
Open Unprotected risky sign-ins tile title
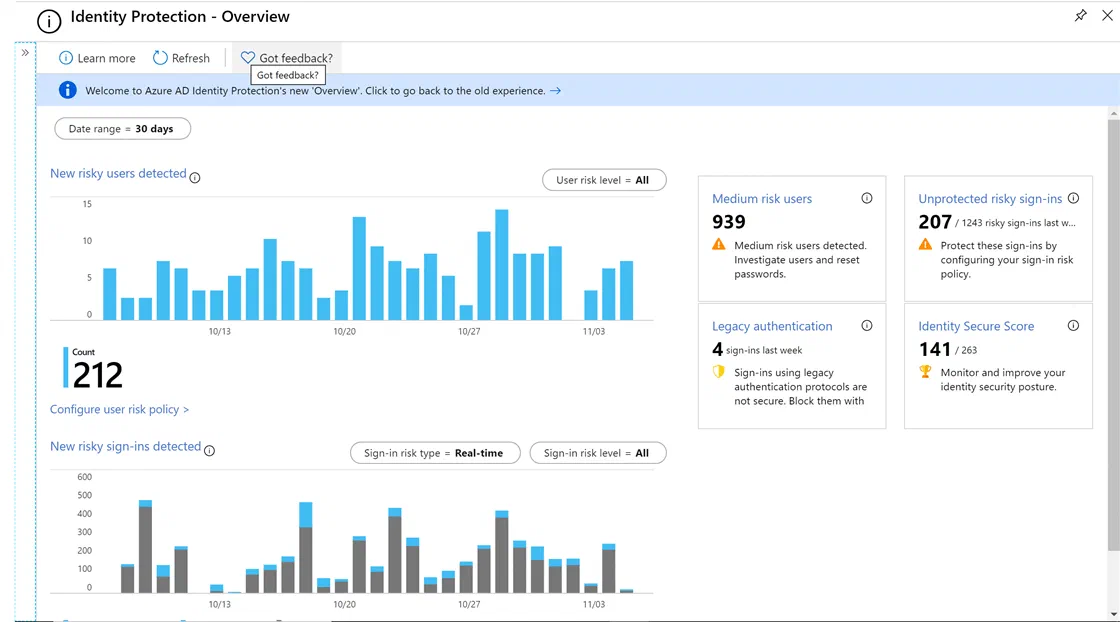coord(990,199)
